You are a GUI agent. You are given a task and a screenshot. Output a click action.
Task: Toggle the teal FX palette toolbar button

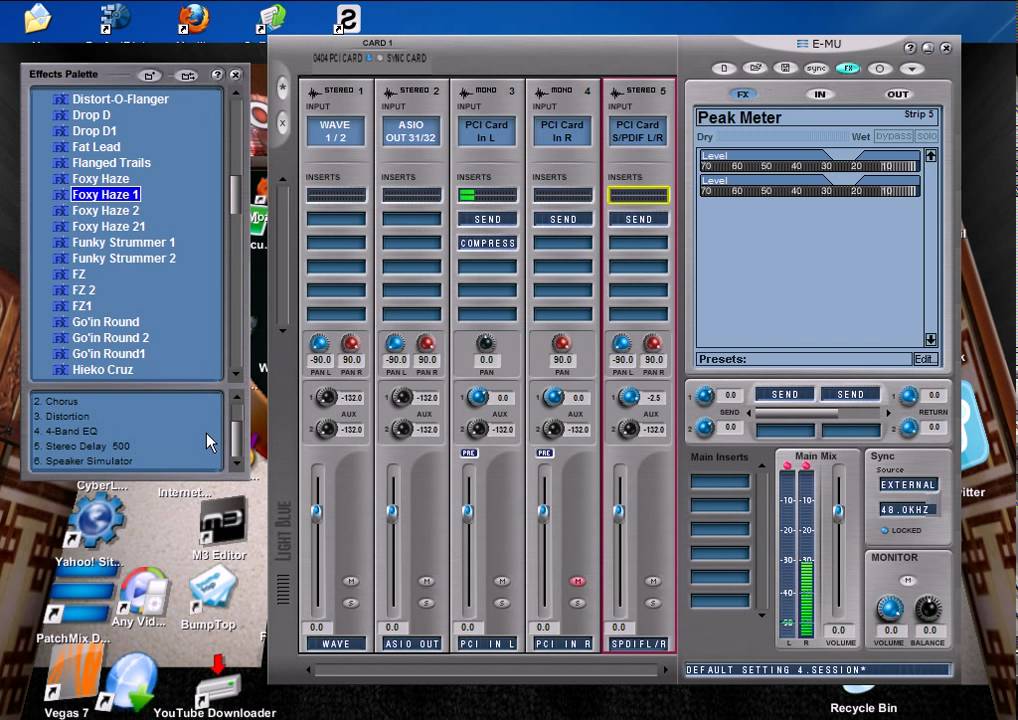(x=847, y=68)
